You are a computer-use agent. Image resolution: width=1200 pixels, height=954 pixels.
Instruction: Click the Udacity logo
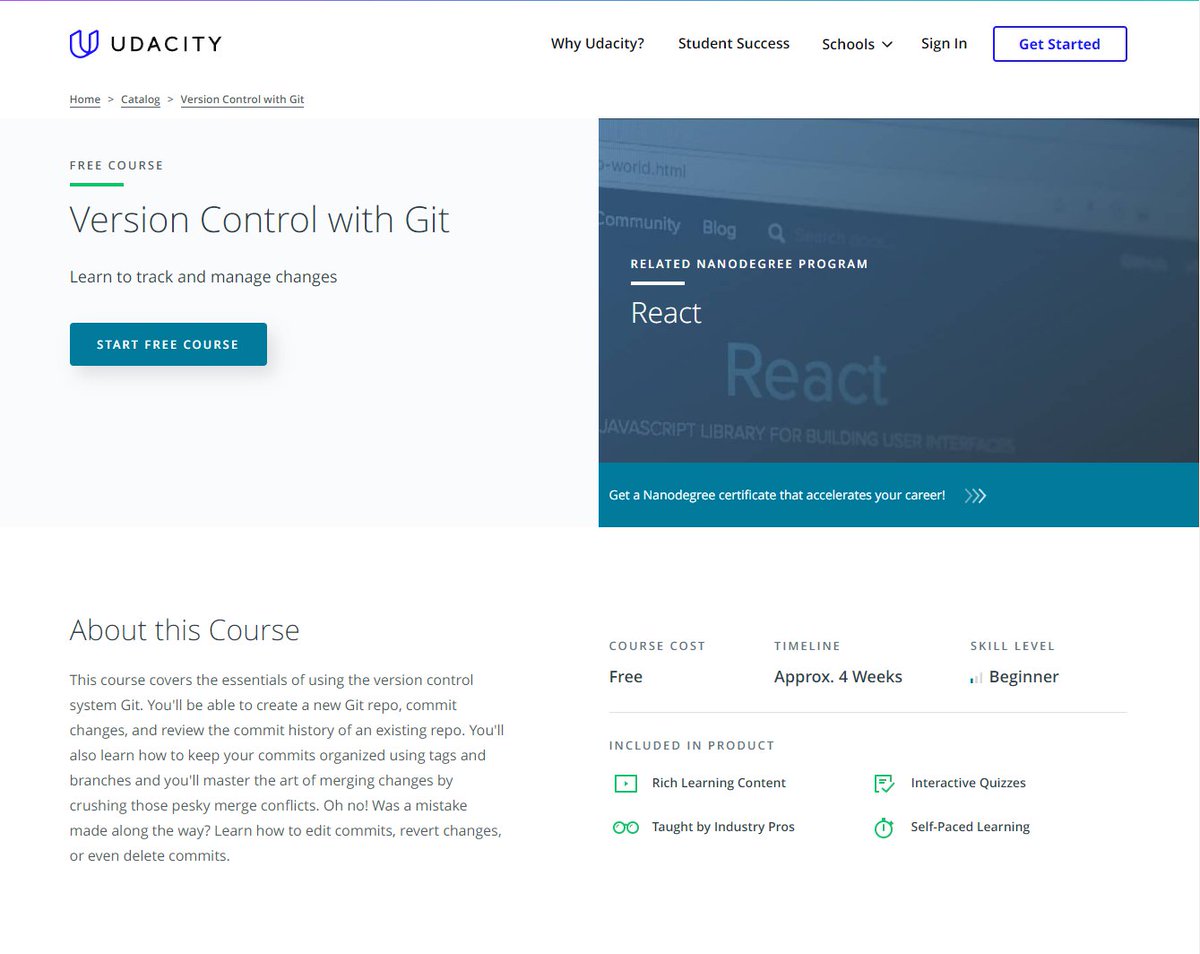click(144, 43)
